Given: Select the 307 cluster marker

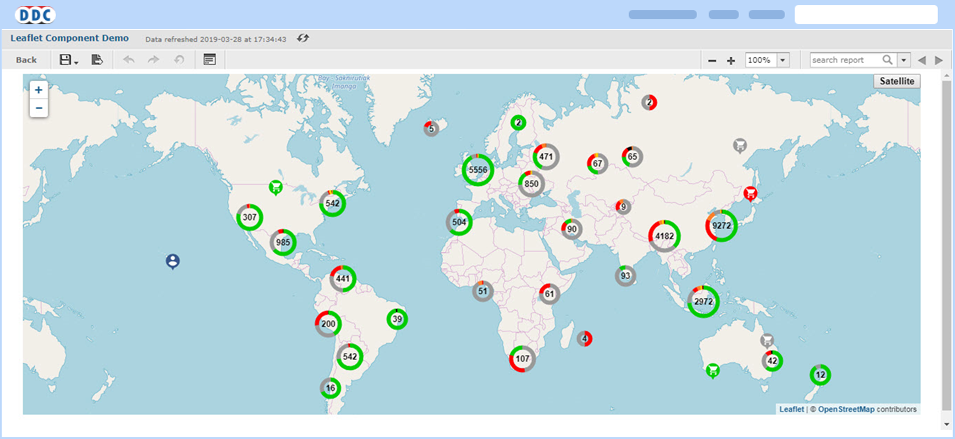Looking at the screenshot, I should pyautogui.click(x=250, y=217).
